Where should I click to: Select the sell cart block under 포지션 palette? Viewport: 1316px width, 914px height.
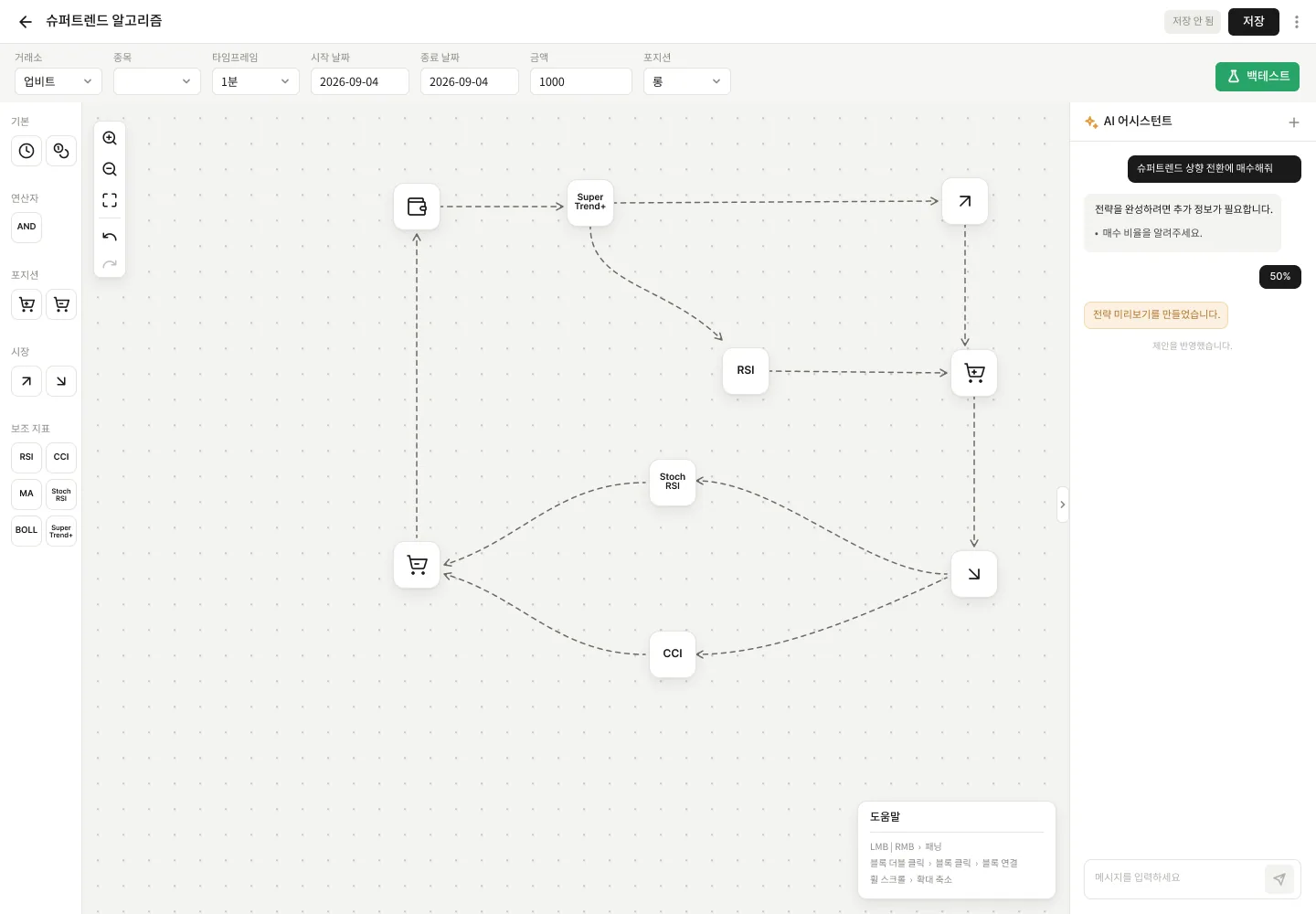click(x=61, y=304)
